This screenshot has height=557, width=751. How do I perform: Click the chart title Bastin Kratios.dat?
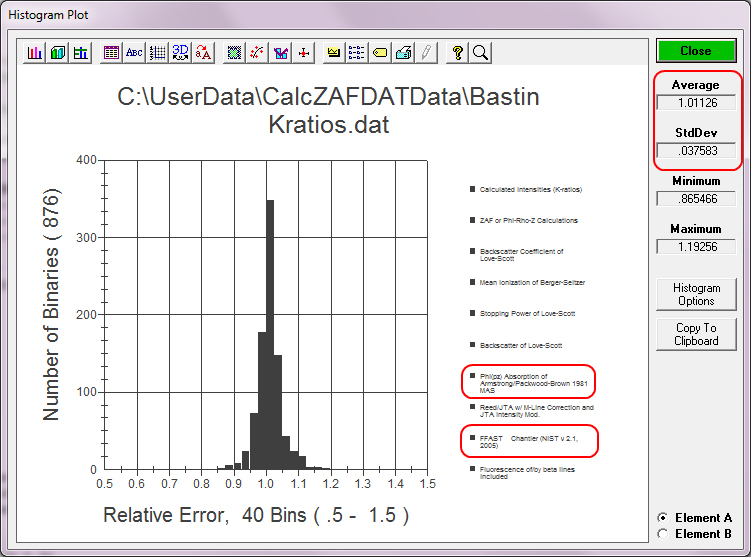(329, 111)
